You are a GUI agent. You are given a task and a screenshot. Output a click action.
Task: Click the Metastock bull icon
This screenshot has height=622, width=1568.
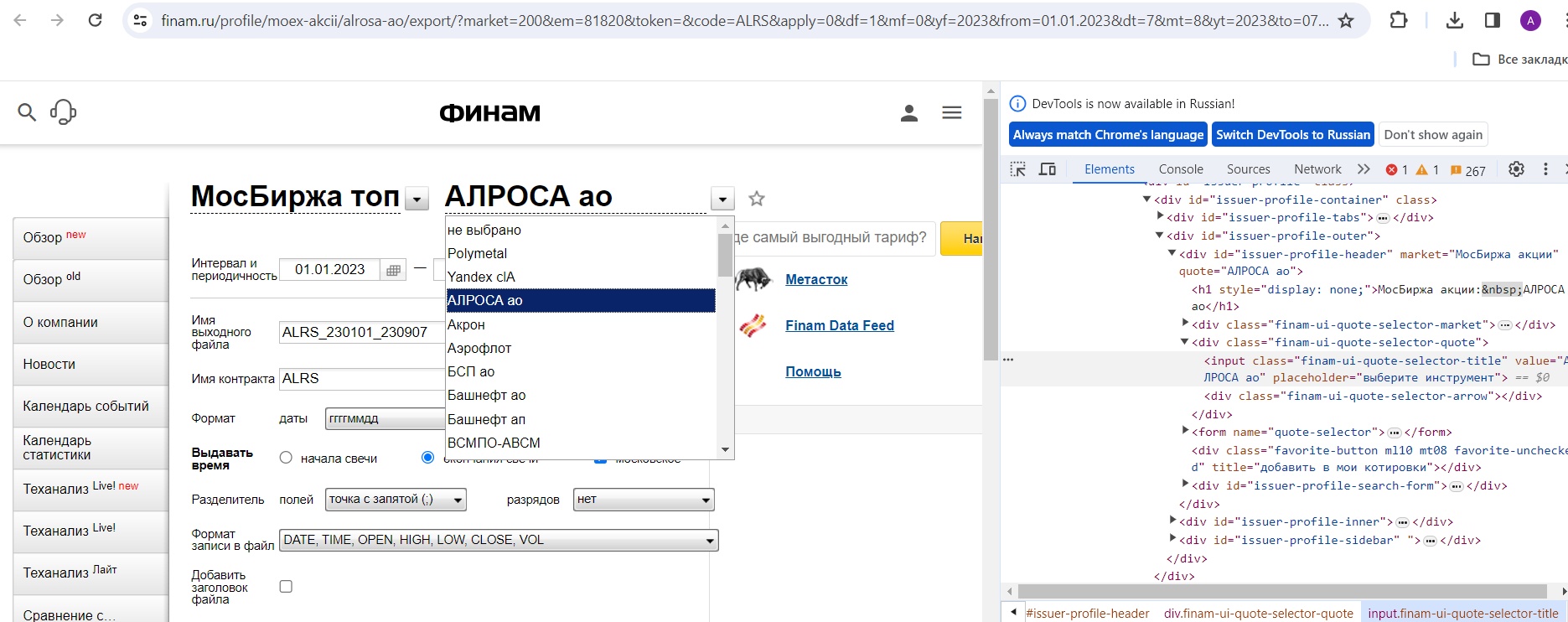tap(753, 279)
